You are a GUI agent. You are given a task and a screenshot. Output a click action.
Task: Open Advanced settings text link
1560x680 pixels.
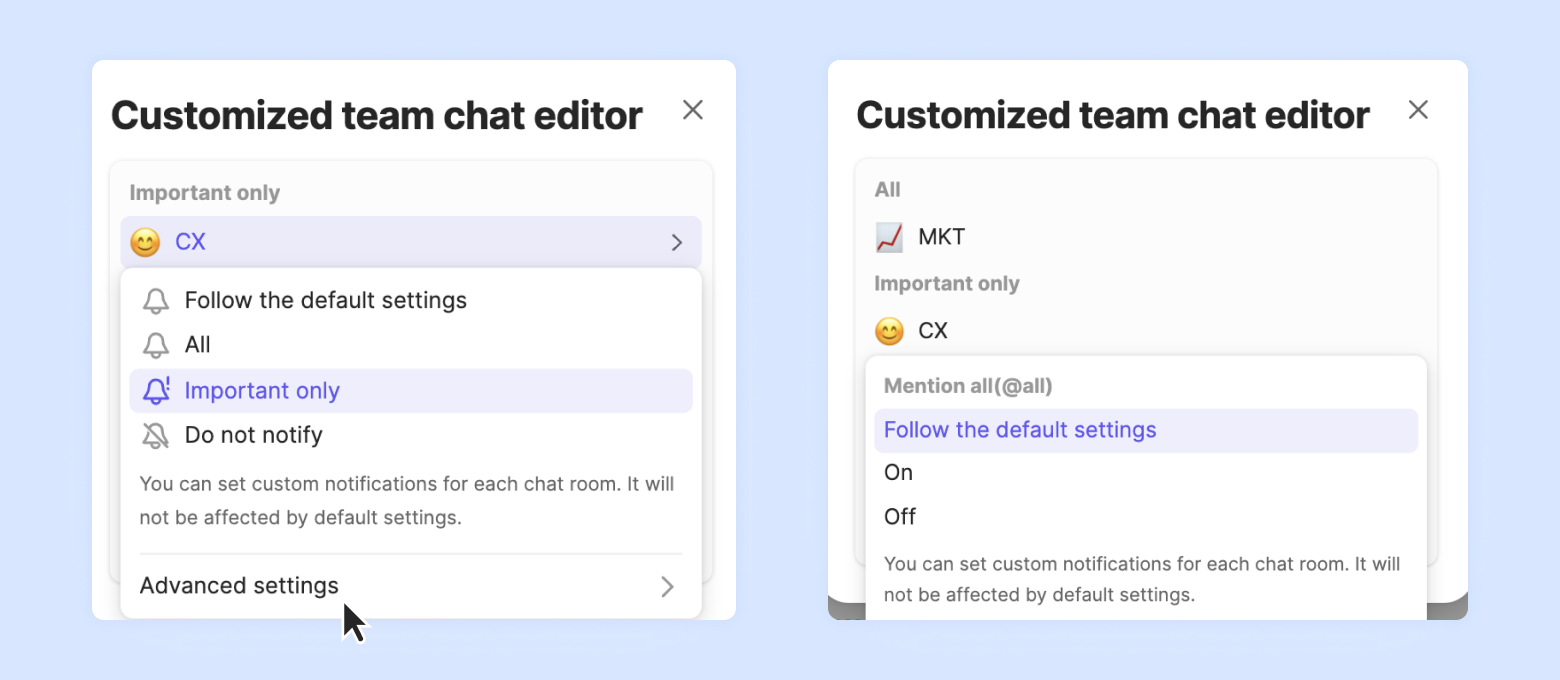click(x=239, y=586)
